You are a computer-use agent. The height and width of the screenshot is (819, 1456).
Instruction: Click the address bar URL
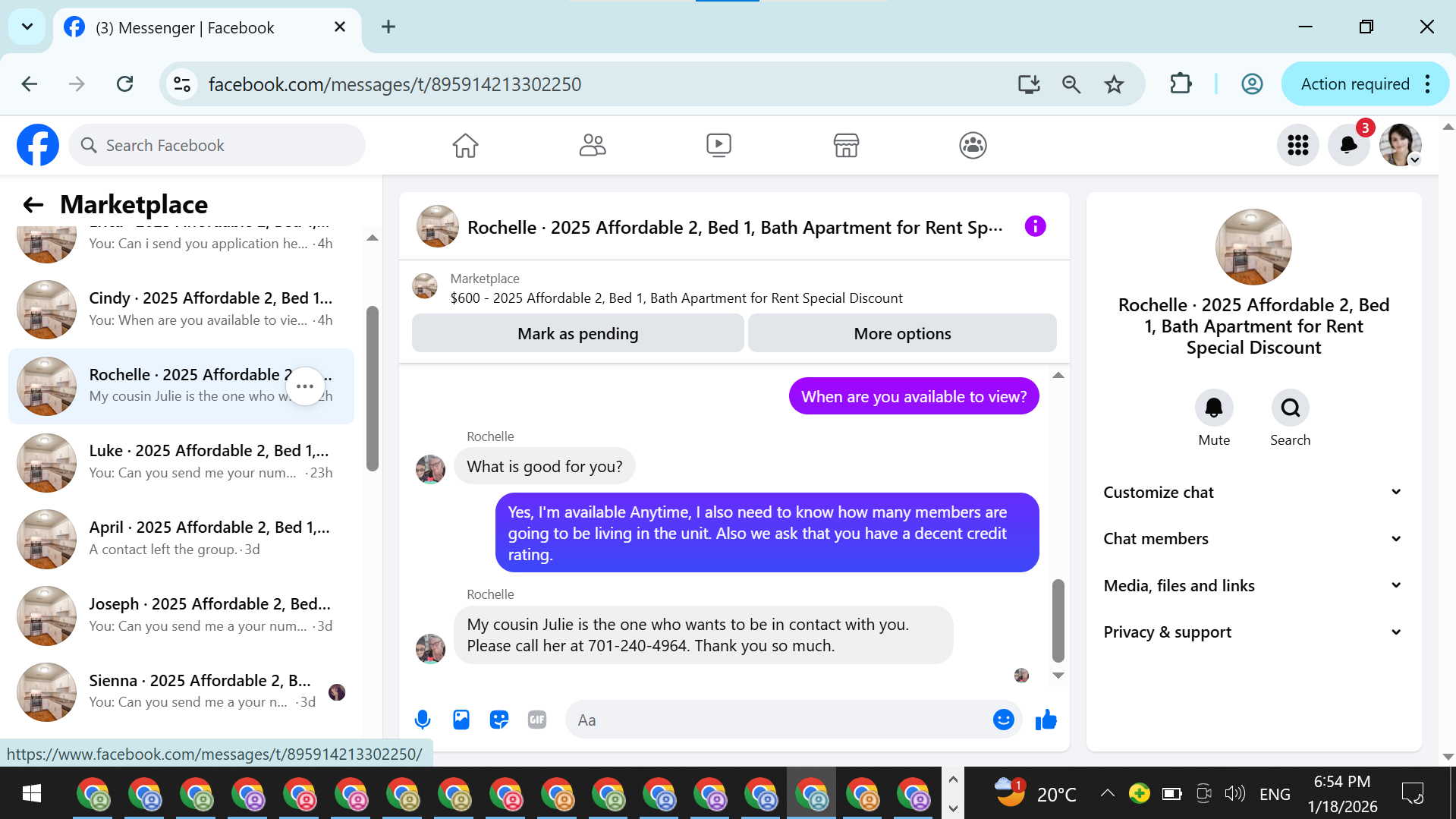point(395,84)
